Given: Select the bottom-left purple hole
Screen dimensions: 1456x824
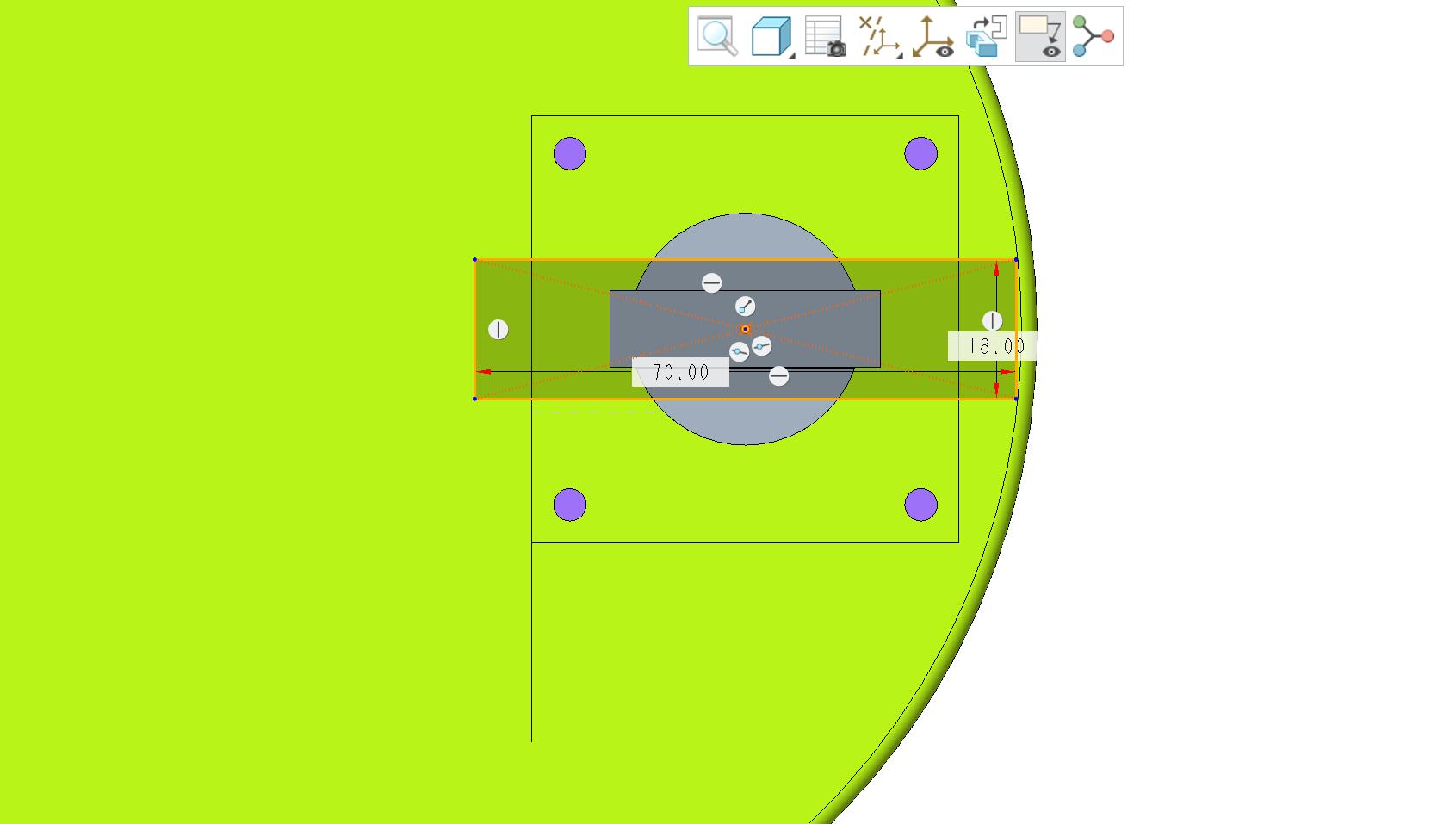Looking at the screenshot, I should pyautogui.click(x=570, y=505).
